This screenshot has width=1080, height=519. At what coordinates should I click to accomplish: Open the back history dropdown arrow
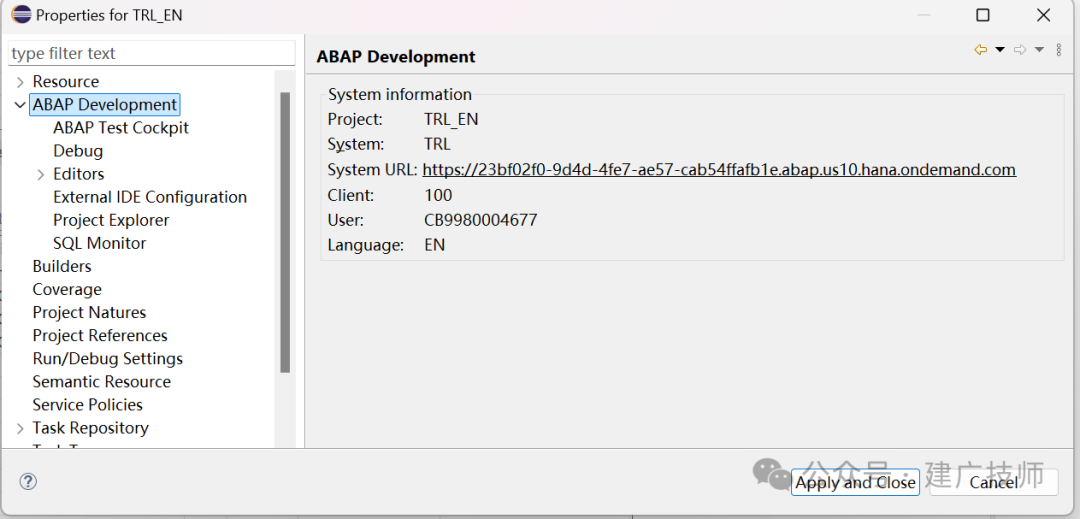[x=1000, y=50]
